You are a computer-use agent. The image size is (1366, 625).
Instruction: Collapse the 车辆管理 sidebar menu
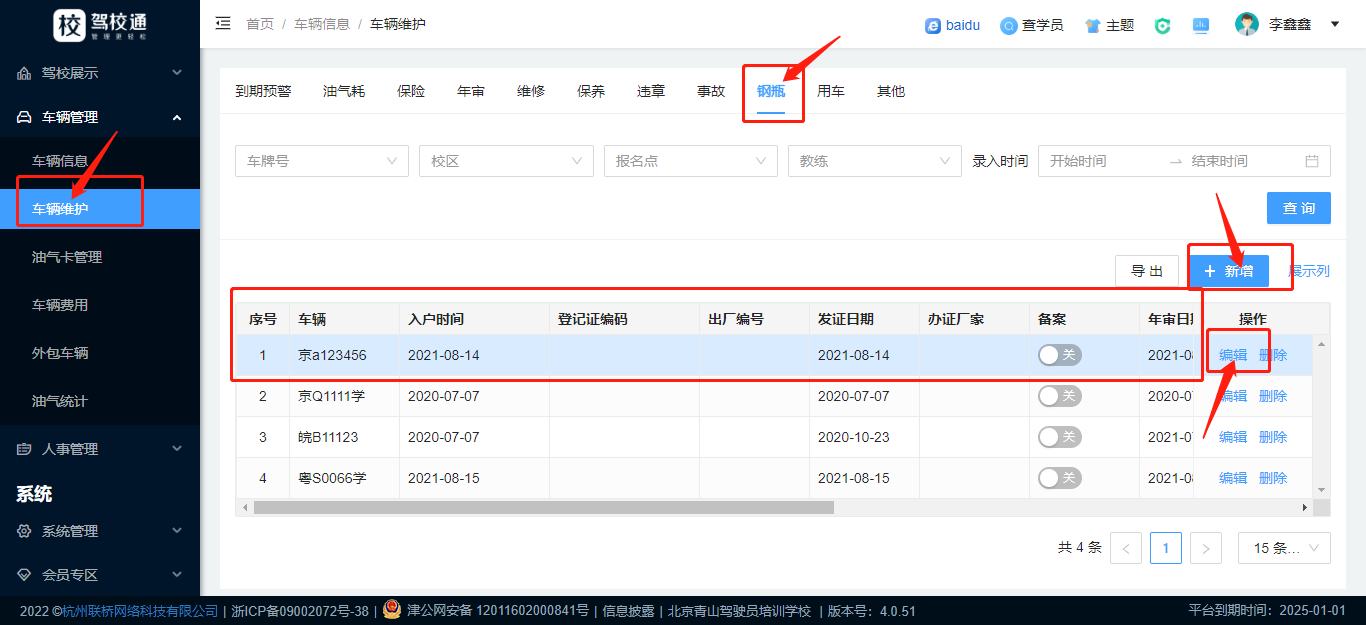(177, 117)
